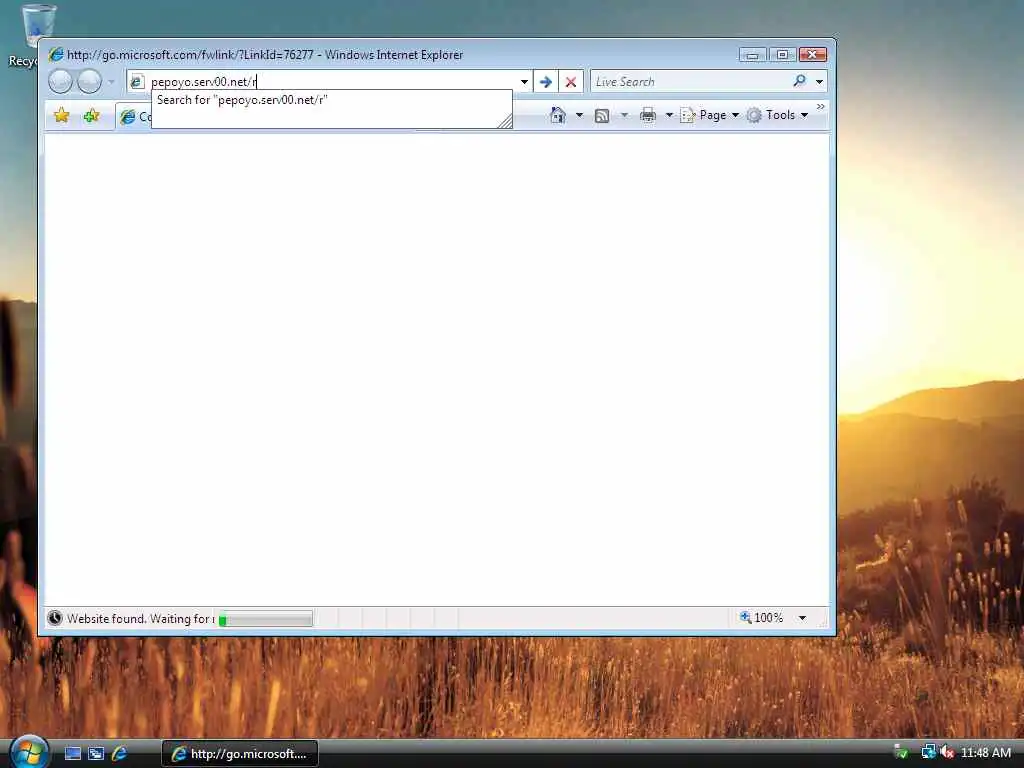Screen dimensions: 1024x768
Task: Click the Live Search input box
Action: pos(688,82)
